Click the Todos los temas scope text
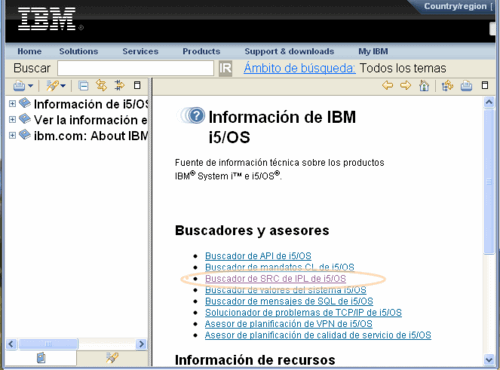Viewport: 500px width, 370px height. point(403,68)
